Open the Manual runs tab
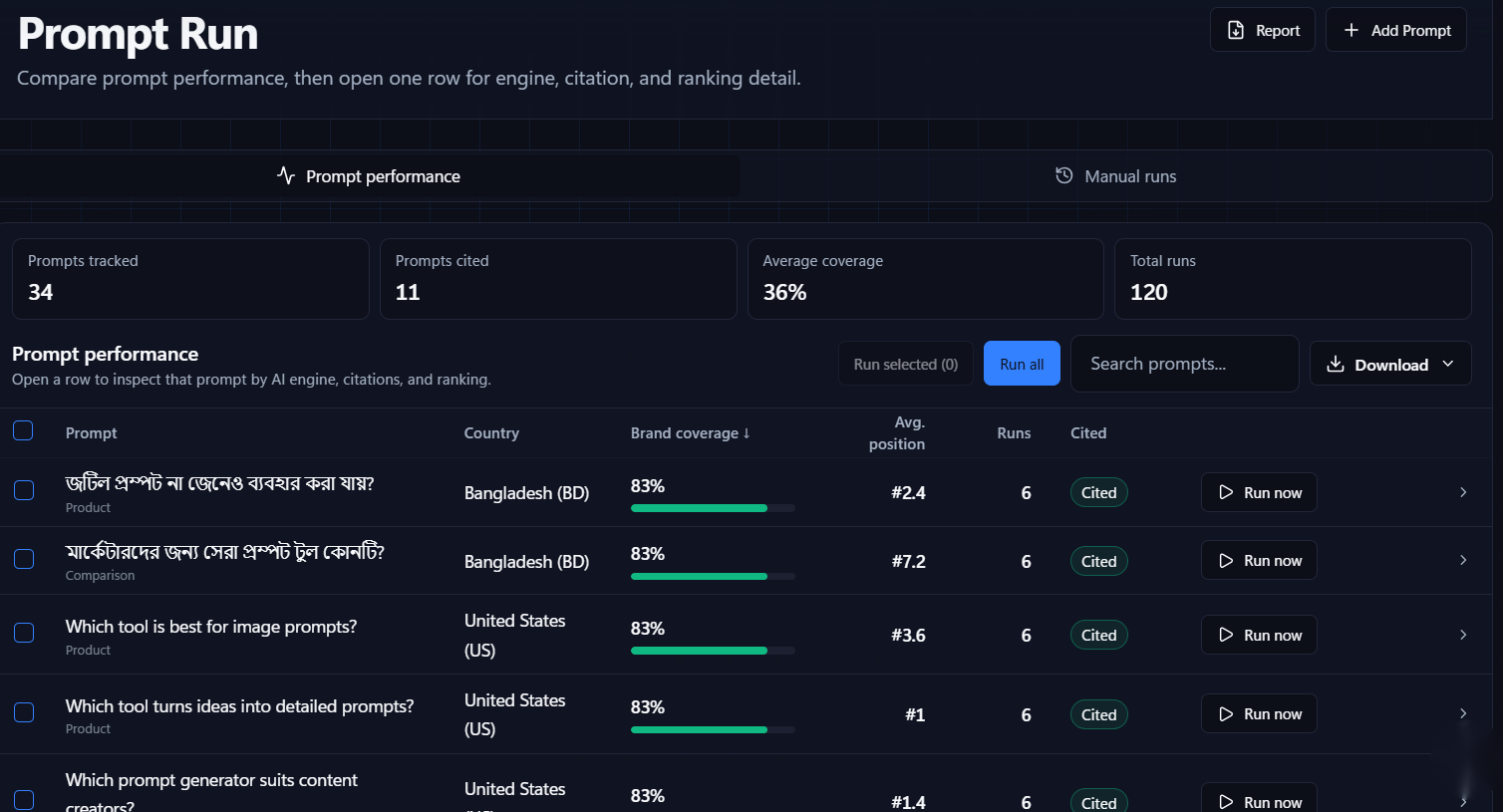Viewport: 1503px width, 812px height. click(x=1115, y=176)
